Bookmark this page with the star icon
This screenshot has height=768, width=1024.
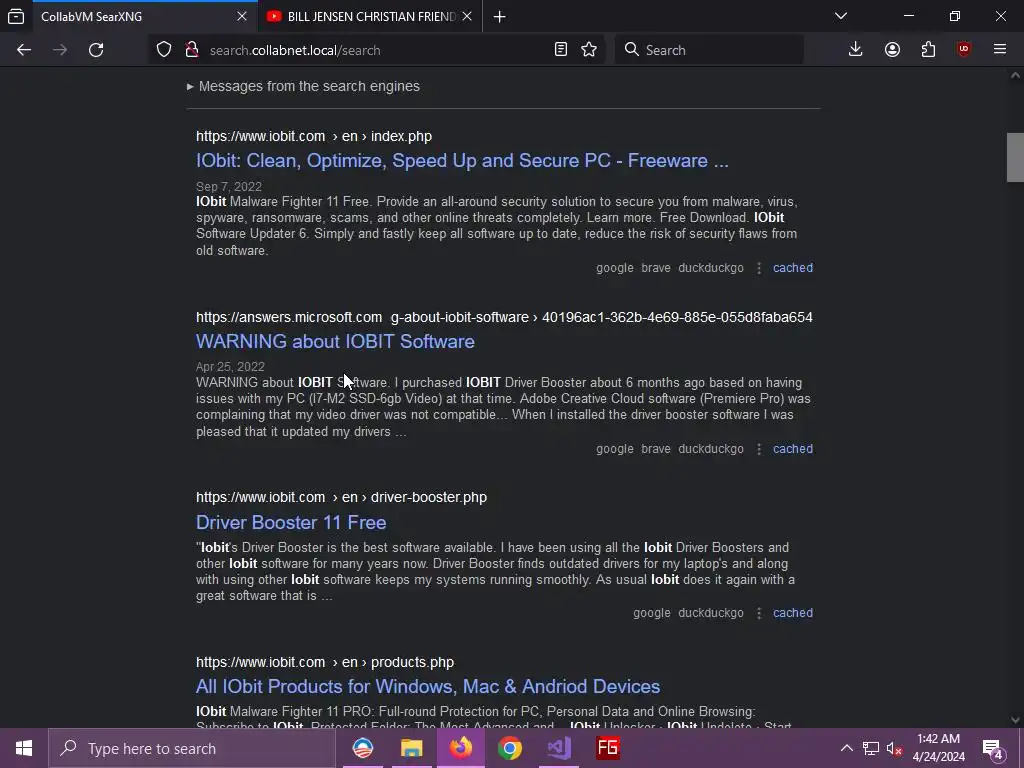589,50
